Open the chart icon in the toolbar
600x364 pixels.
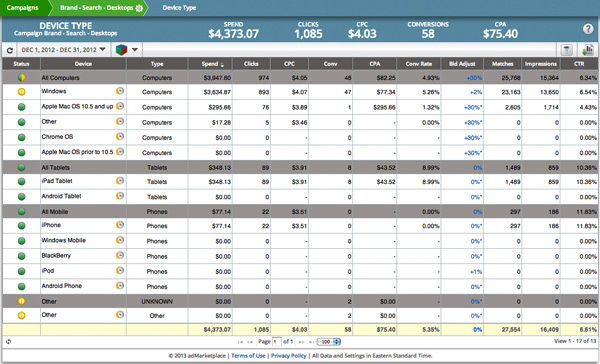point(587,50)
